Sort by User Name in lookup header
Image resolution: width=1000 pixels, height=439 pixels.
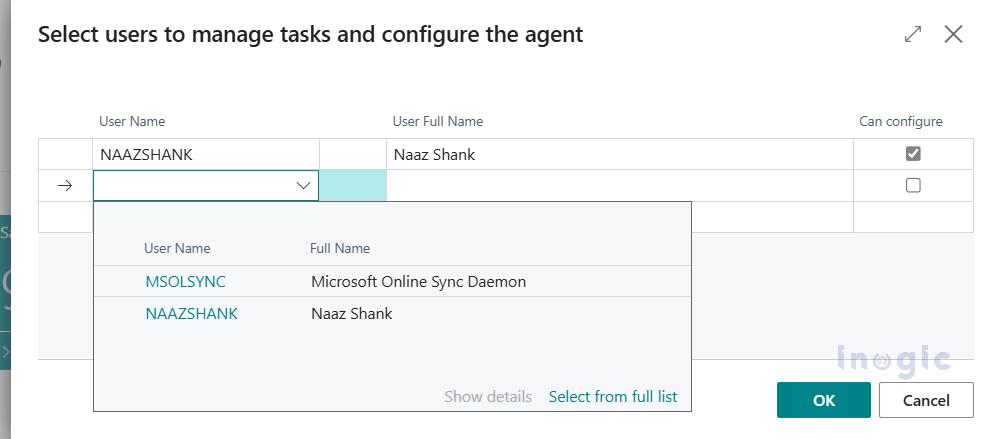pos(177,248)
